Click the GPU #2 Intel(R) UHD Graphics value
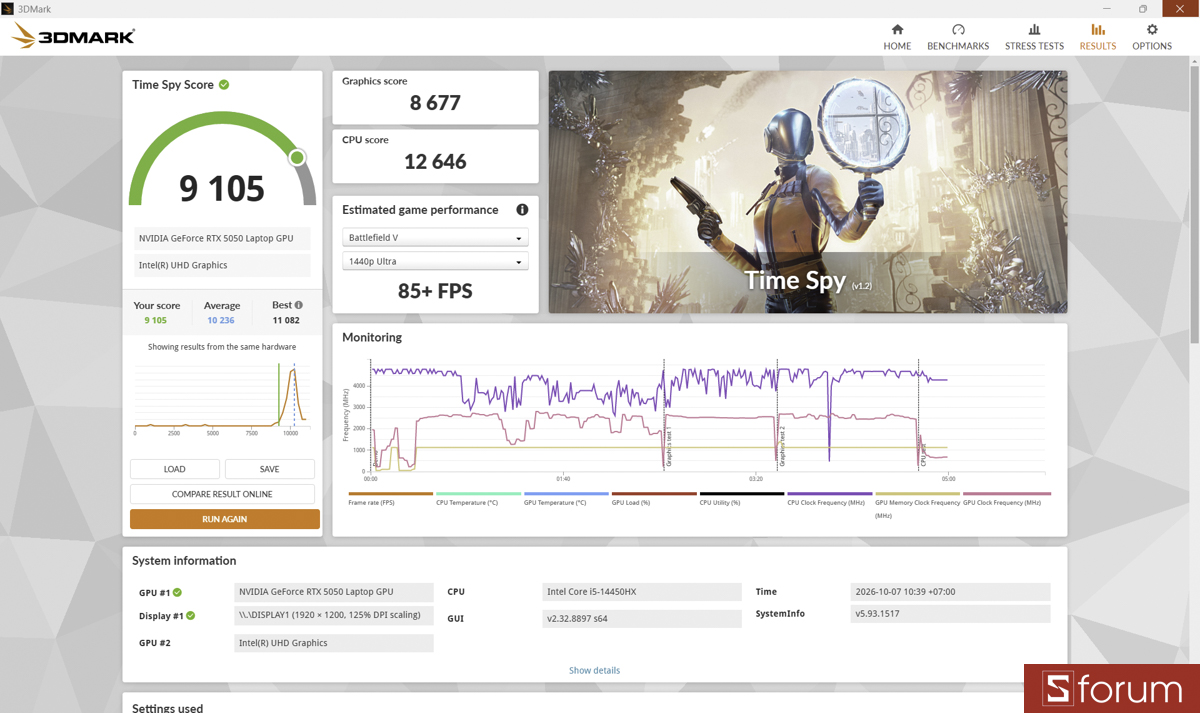The image size is (1200, 713). tap(334, 643)
